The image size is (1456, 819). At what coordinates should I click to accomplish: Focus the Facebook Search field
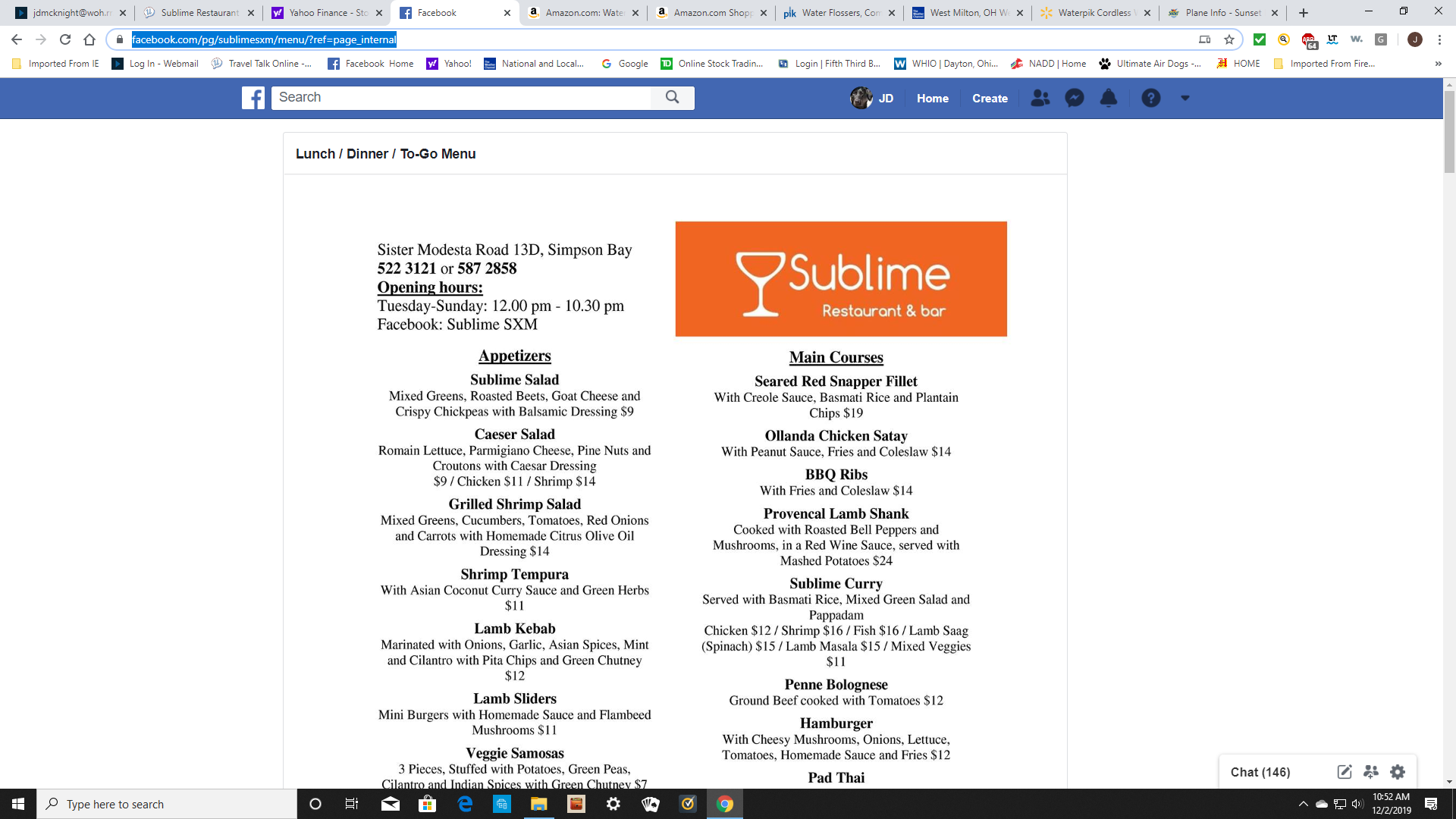pyautogui.click(x=461, y=97)
